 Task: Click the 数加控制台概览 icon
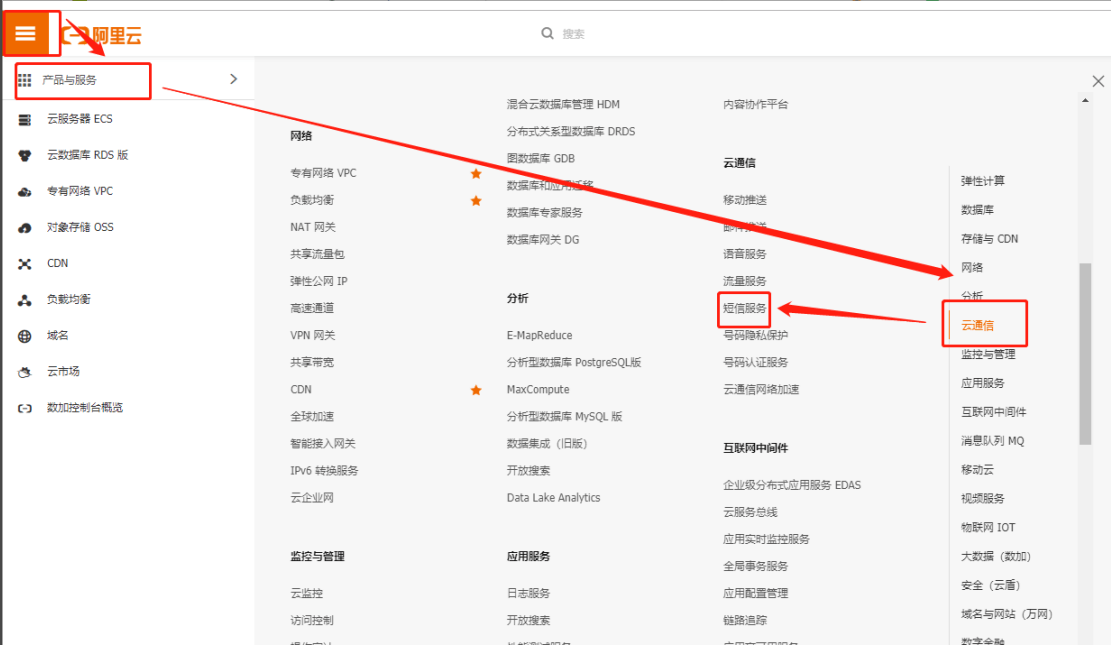(x=25, y=408)
